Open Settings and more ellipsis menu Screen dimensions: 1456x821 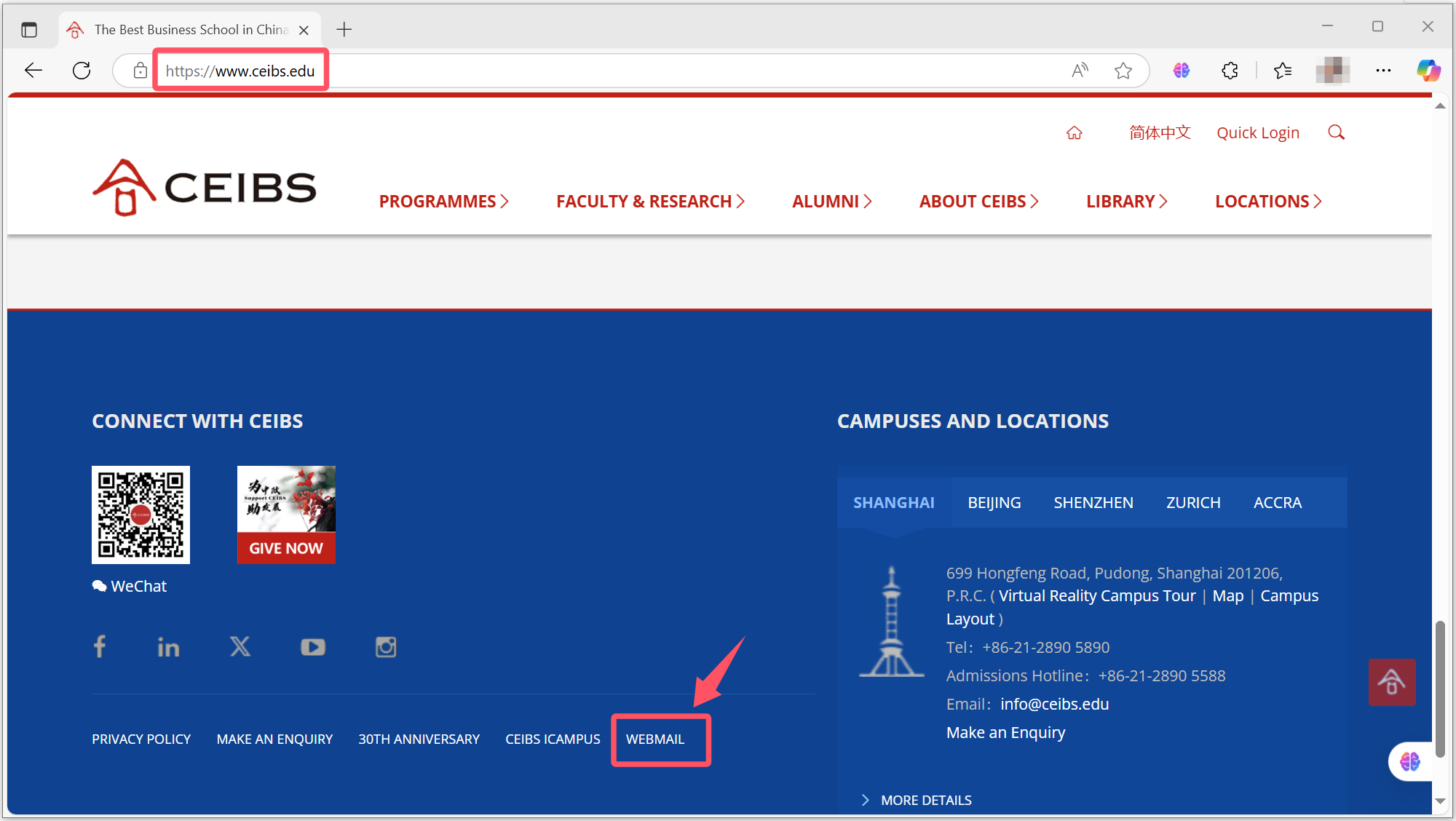pyautogui.click(x=1383, y=71)
